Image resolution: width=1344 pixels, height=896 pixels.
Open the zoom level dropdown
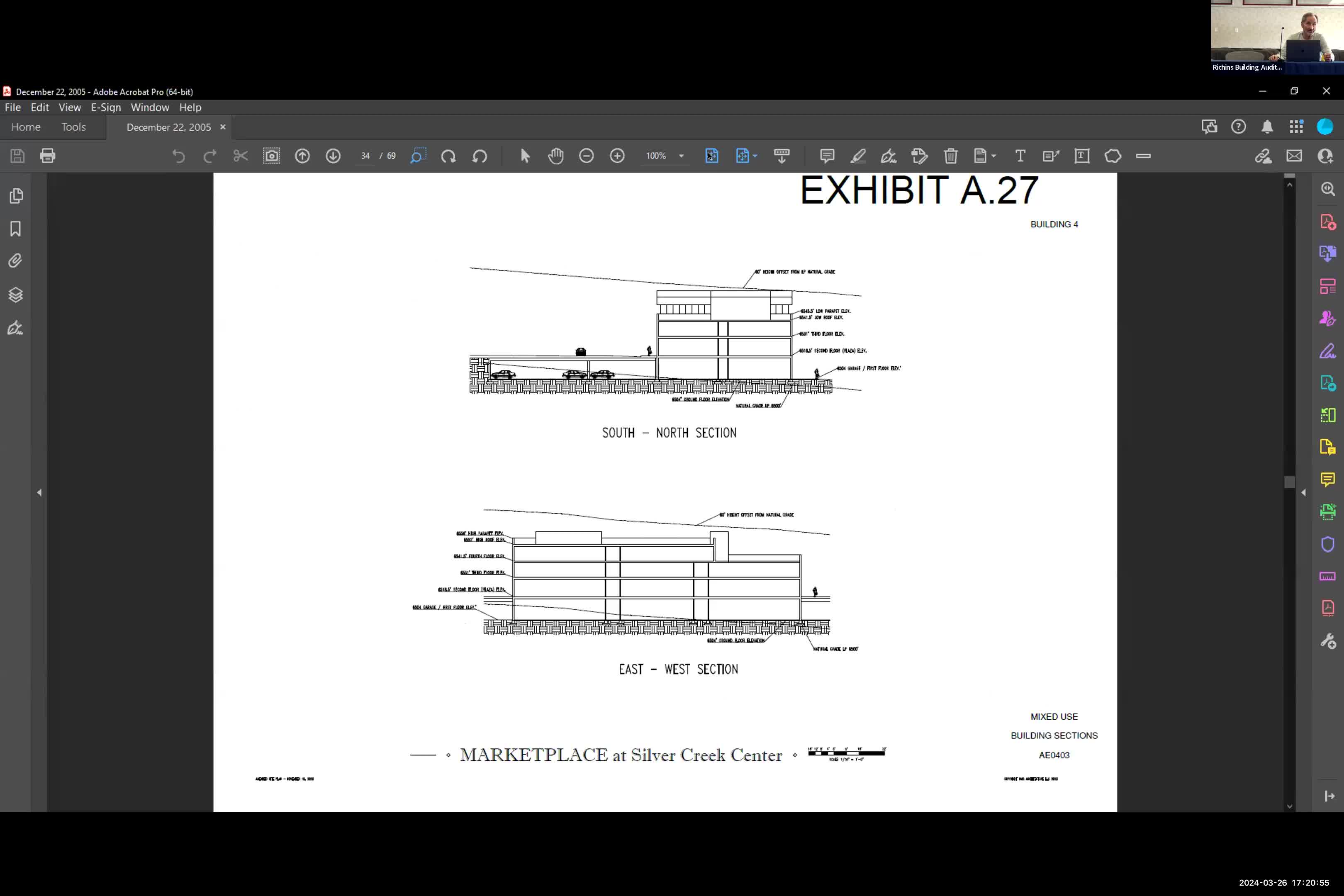680,156
